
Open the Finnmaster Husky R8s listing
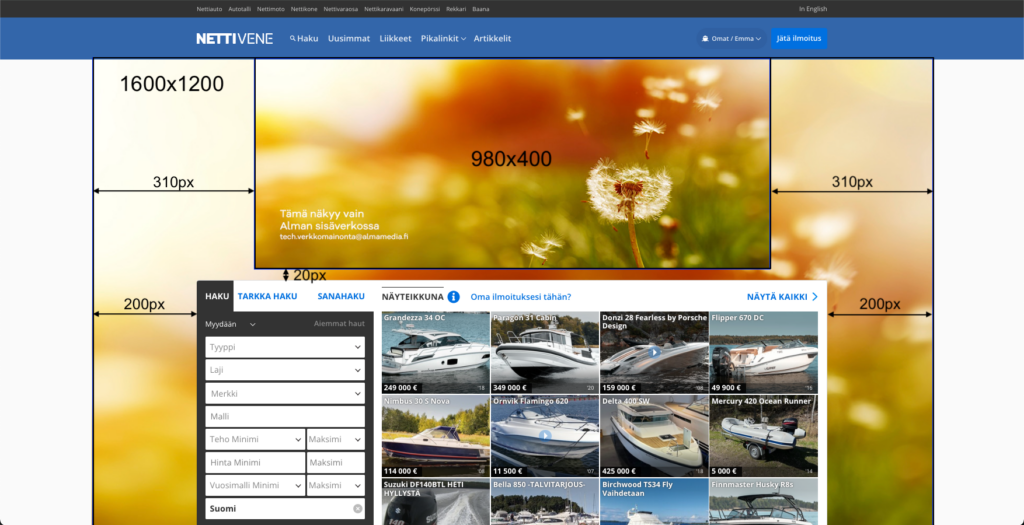pyautogui.click(x=763, y=501)
